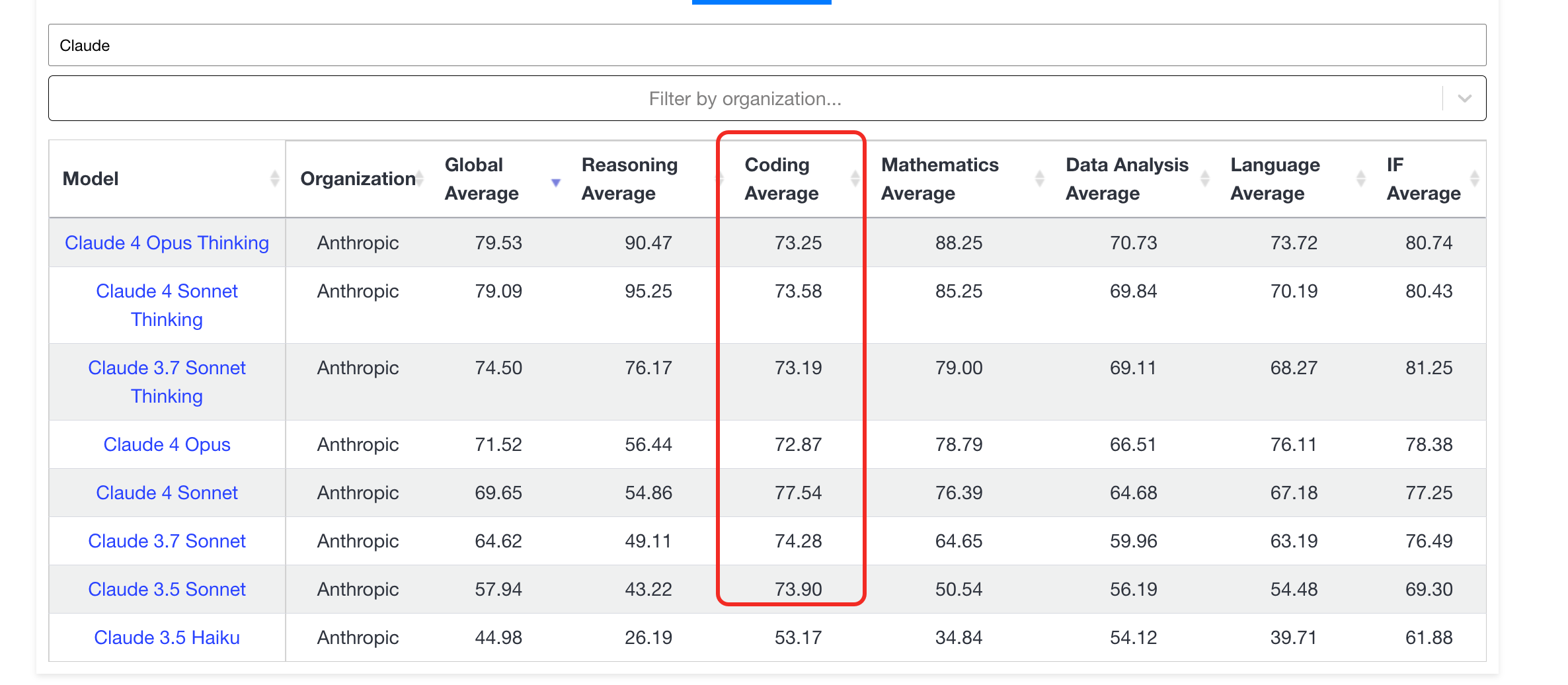
Task: Open the Claude 4 Sonnet model link
Action: point(167,493)
